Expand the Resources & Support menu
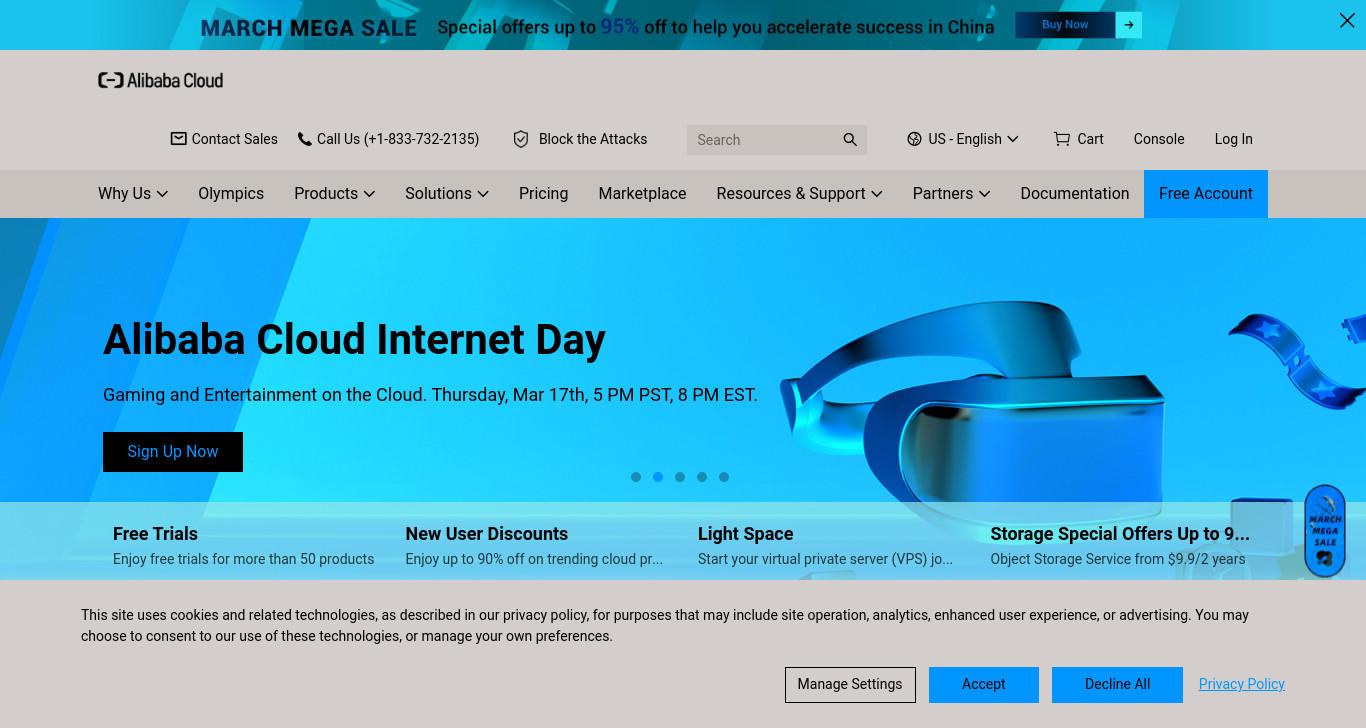1366x728 pixels. pos(799,194)
